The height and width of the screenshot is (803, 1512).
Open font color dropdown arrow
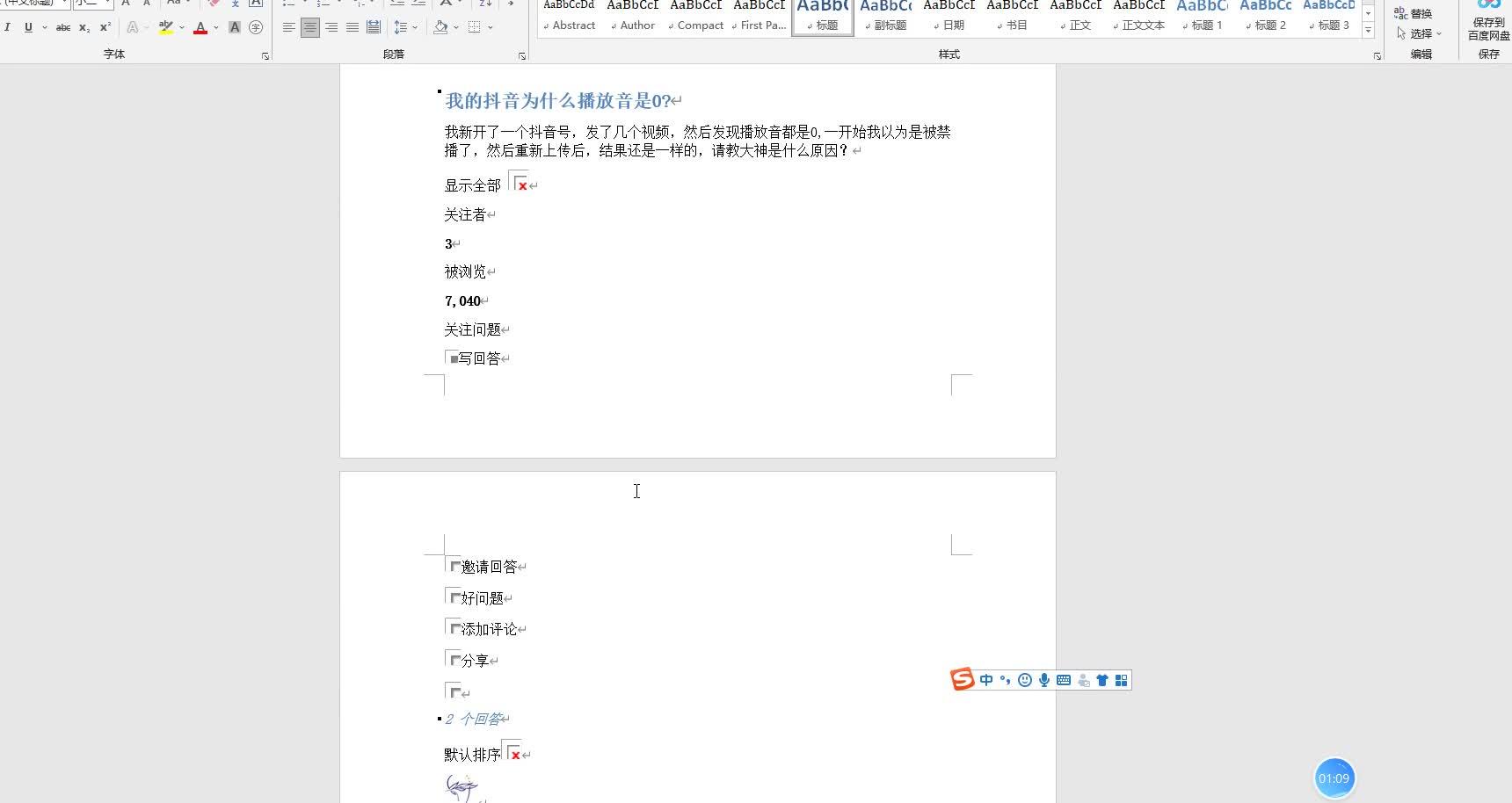click(216, 27)
